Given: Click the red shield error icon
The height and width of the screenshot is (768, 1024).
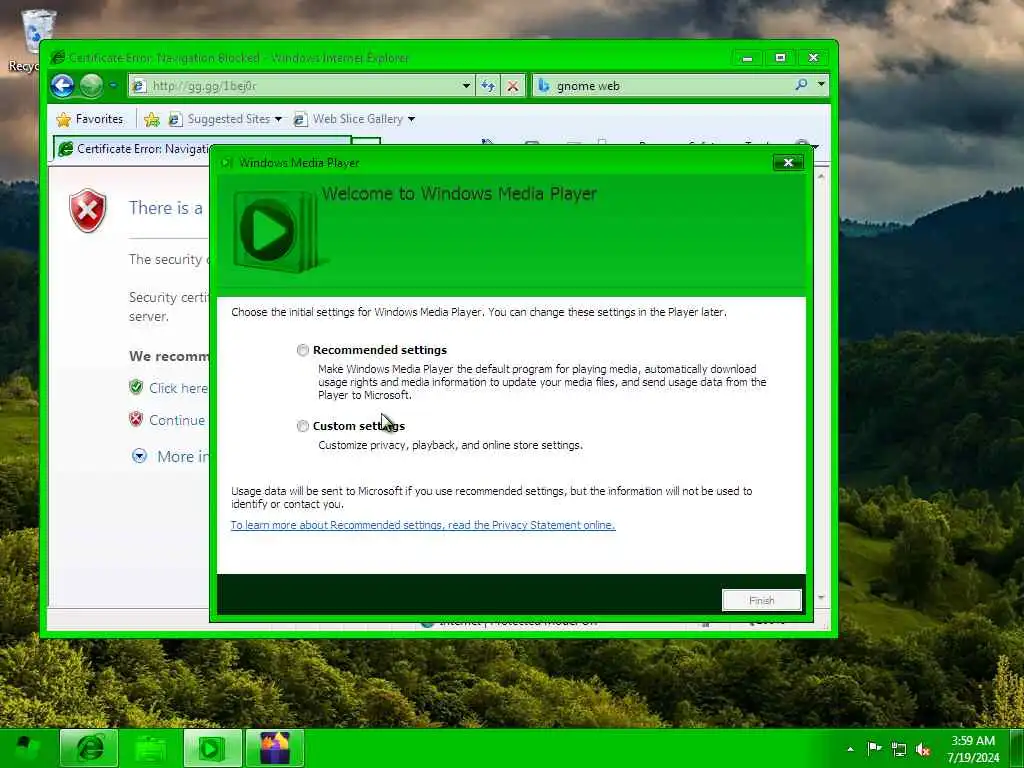Looking at the screenshot, I should pyautogui.click(x=88, y=210).
